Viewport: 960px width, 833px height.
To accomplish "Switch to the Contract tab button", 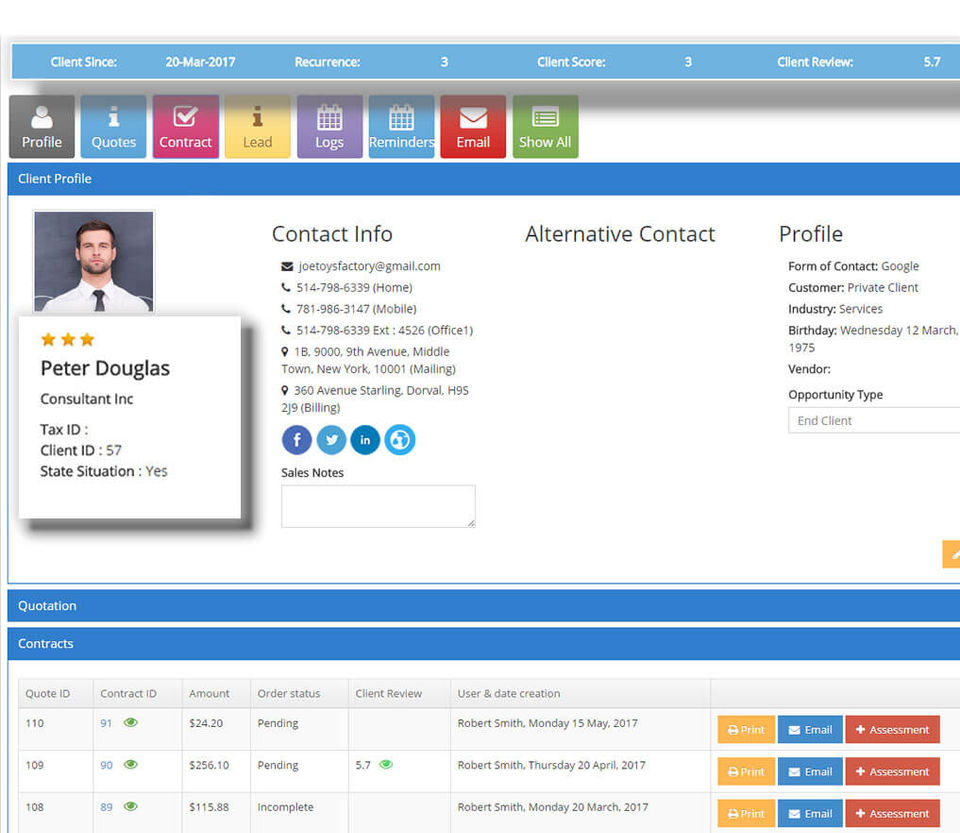I will [186, 126].
